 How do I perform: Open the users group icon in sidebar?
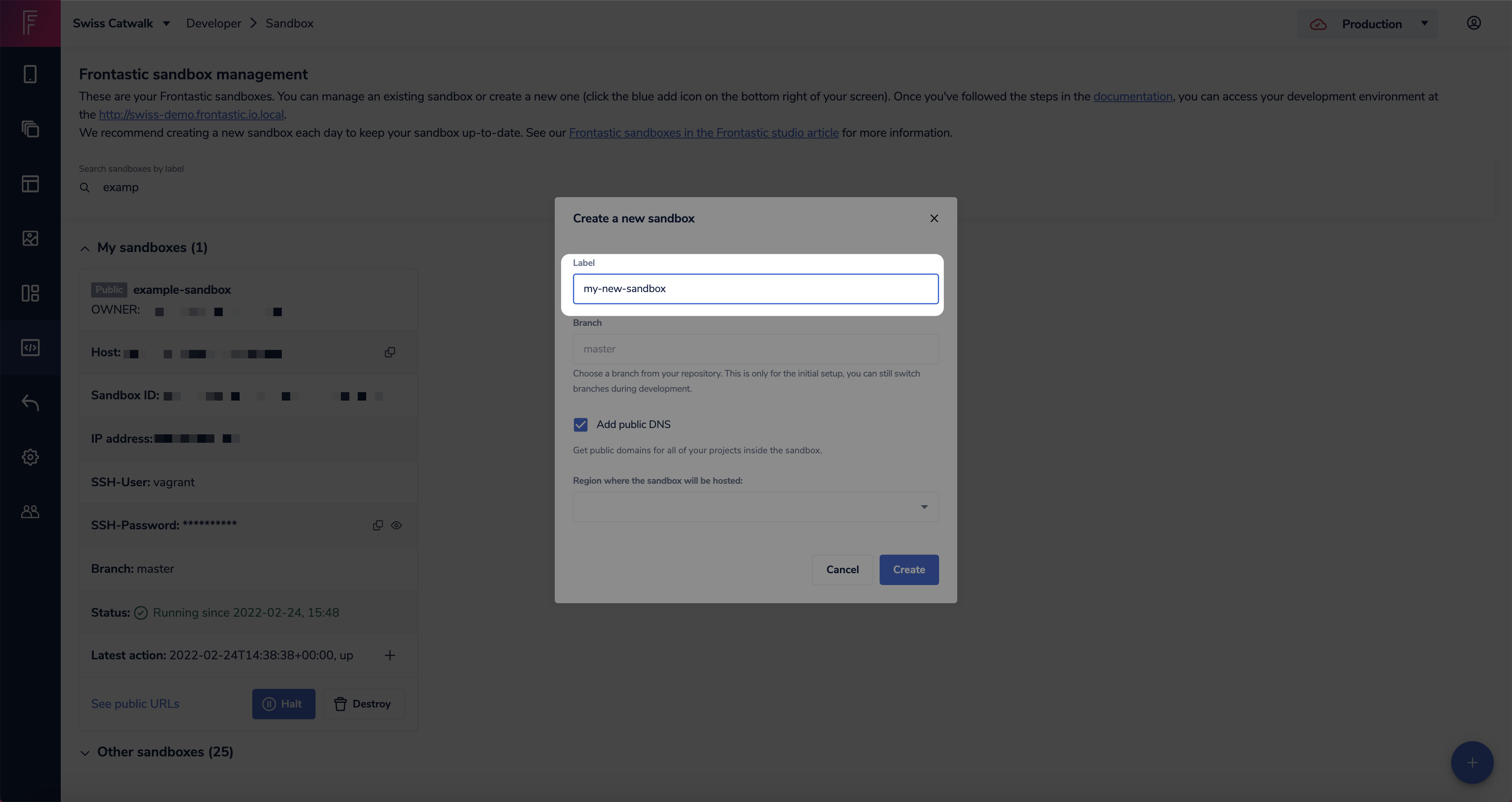pos(30,511)
